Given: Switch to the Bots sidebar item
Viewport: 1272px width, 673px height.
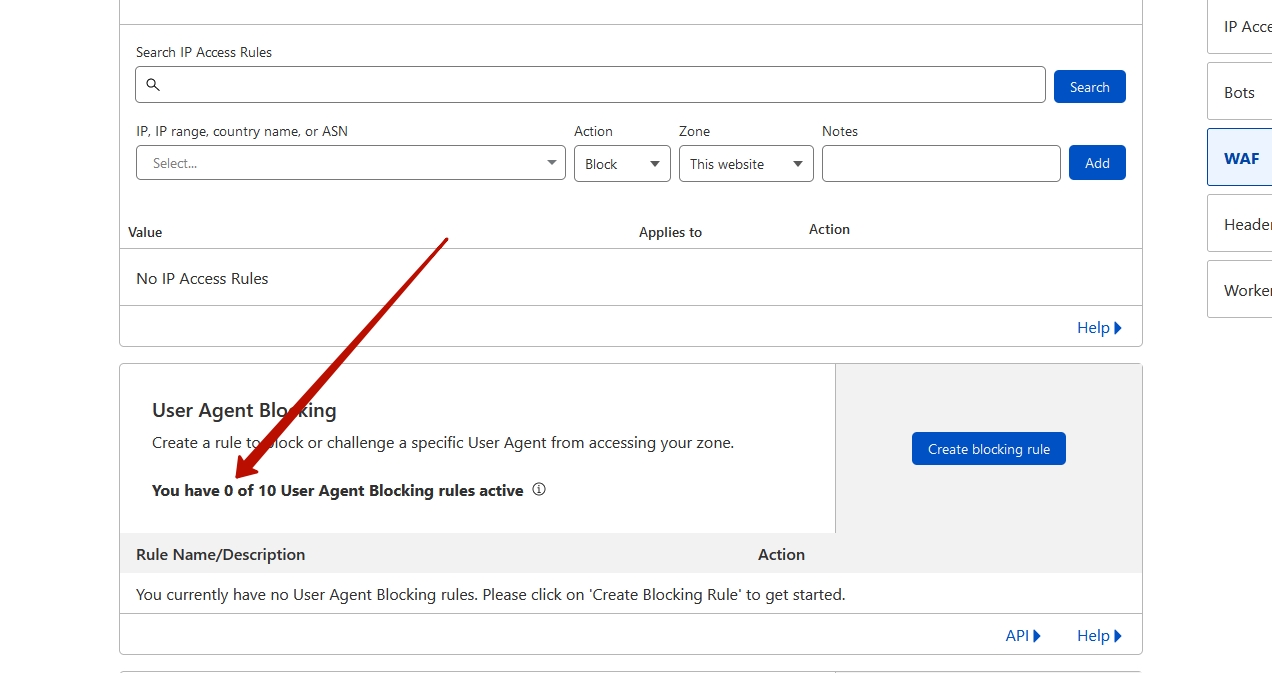Looking at the screenshot, I should coord(1240,92).
